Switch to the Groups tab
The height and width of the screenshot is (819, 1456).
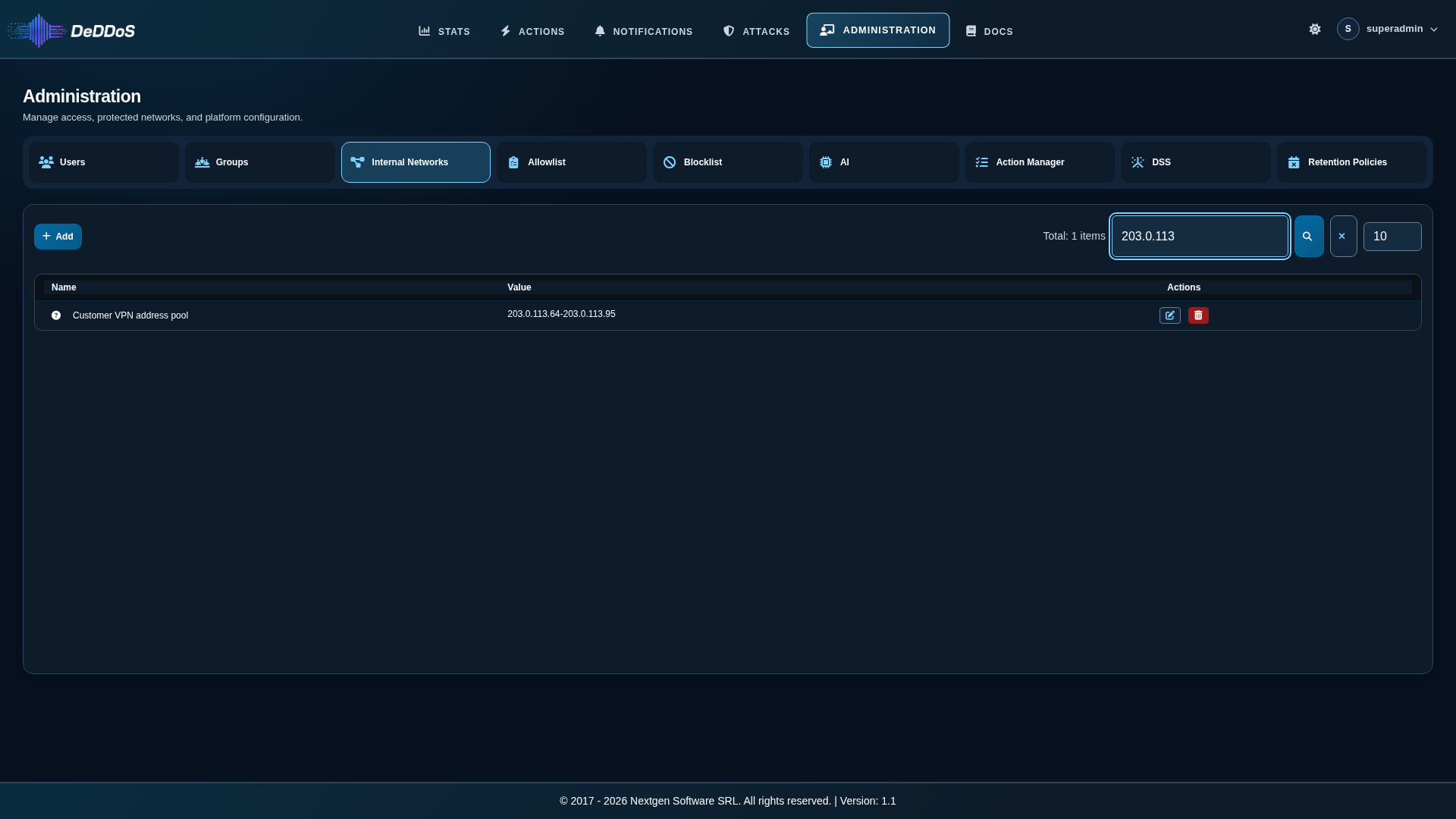260,162
